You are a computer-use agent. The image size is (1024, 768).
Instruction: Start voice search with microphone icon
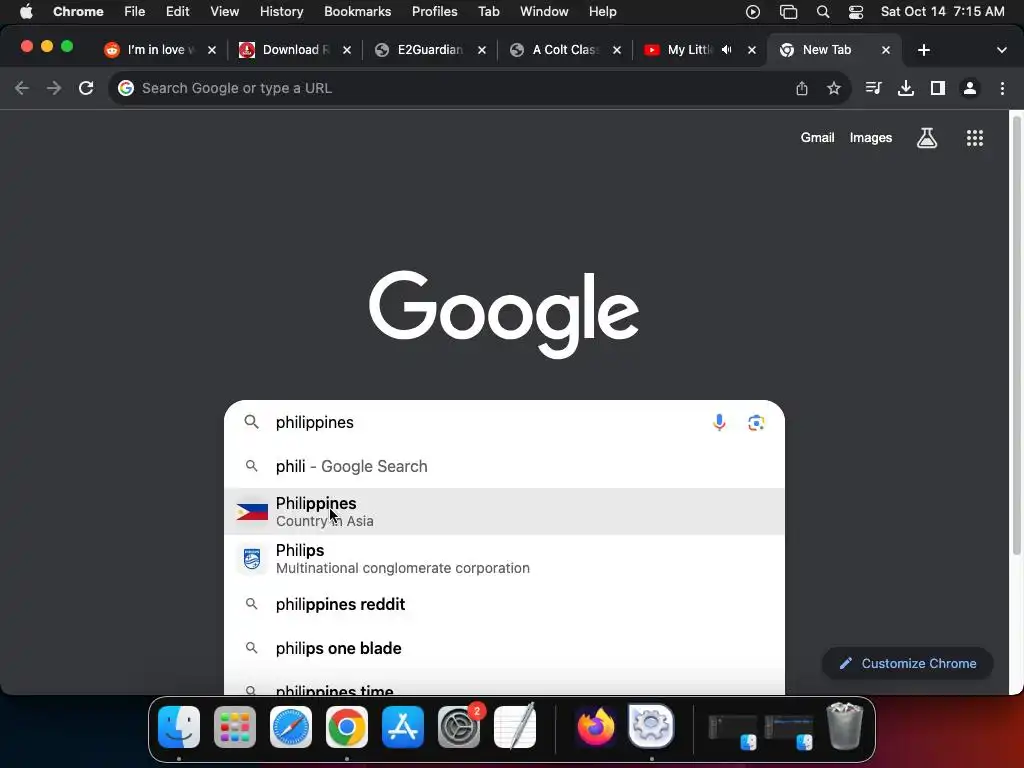coord(719,423)
